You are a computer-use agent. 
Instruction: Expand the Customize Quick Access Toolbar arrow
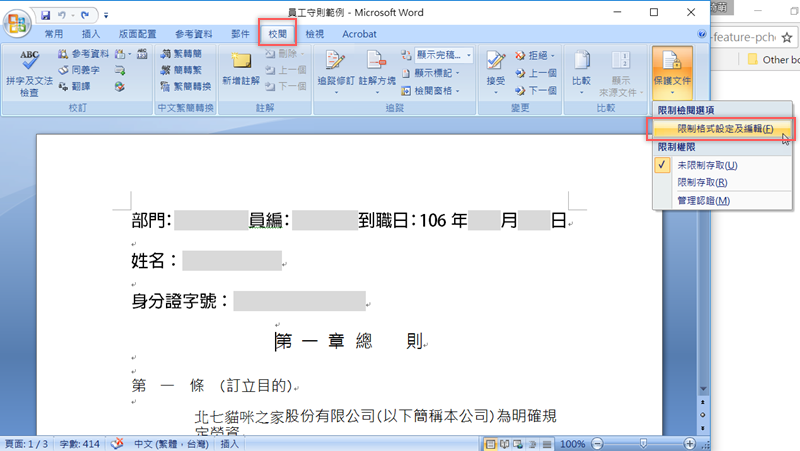[x=106, y=15]
